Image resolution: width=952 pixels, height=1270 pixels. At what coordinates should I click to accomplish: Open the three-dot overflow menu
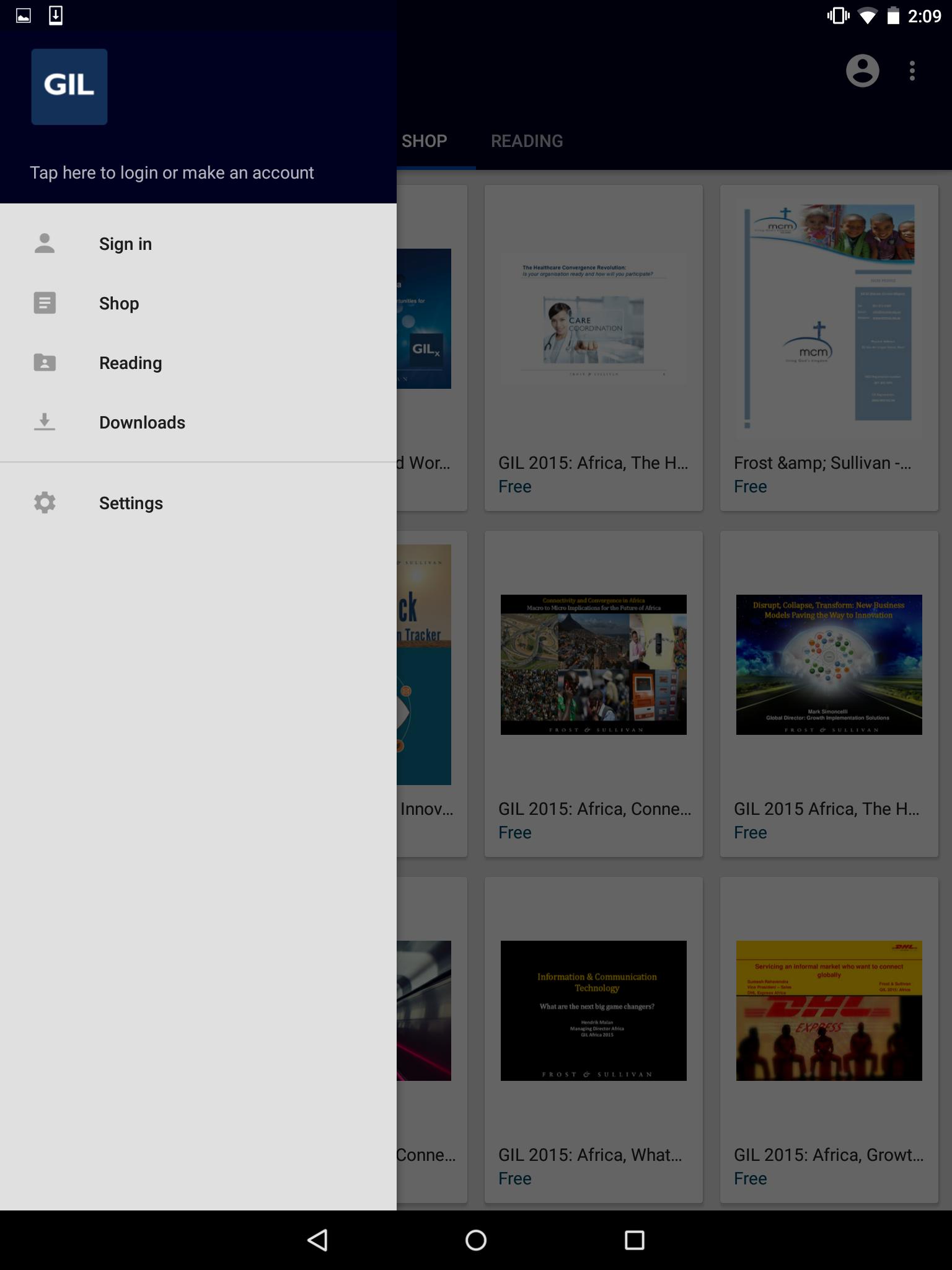[912, 71]
